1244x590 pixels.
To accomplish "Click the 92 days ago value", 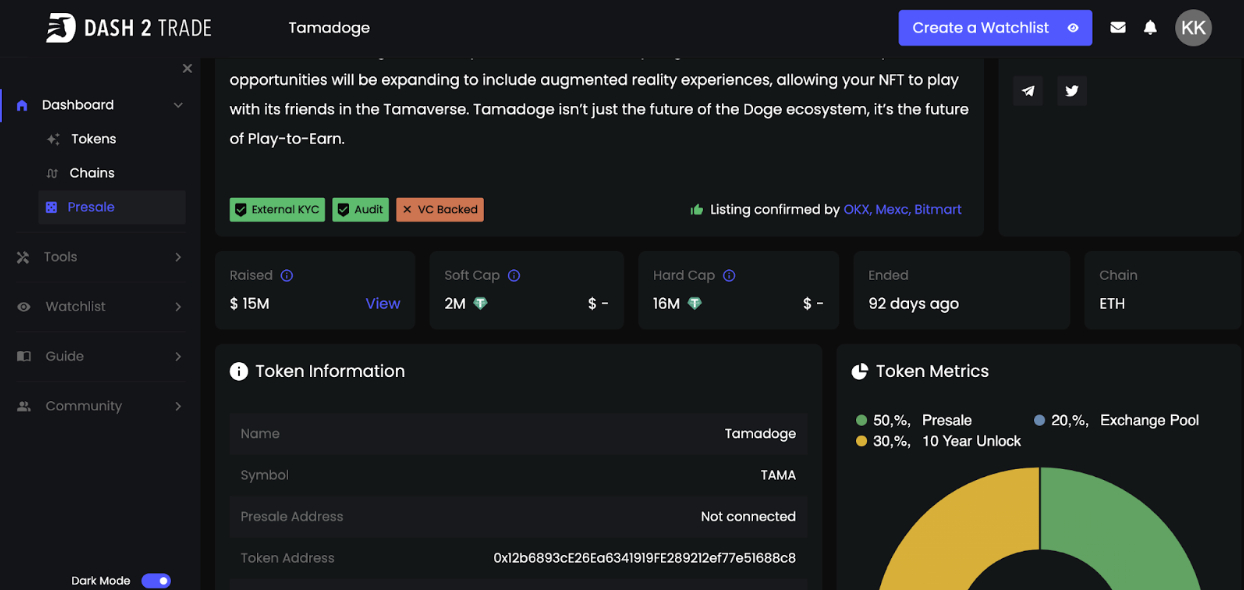I will (914, 303).
